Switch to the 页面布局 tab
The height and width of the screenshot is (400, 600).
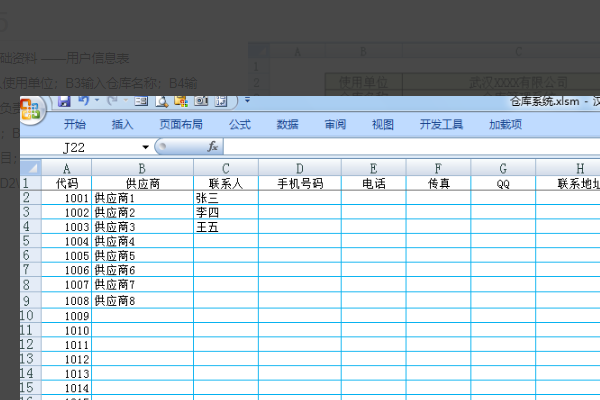pyautogui.click(x=181, y=124)
